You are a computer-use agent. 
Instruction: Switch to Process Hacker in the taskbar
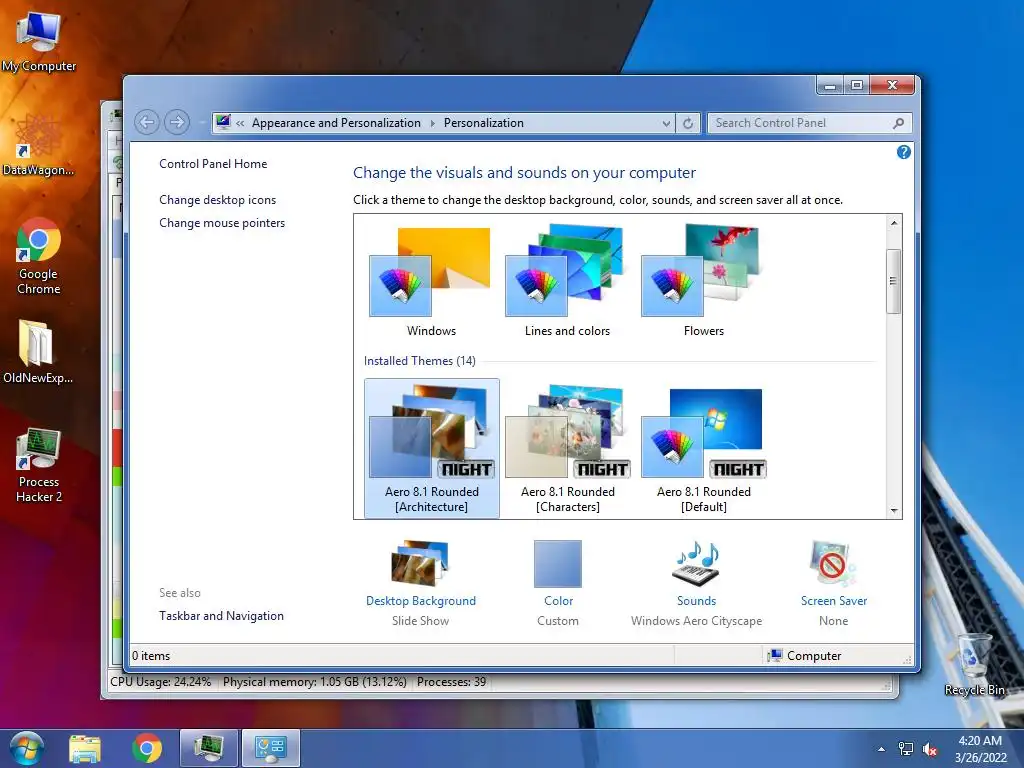click(209, 748)
